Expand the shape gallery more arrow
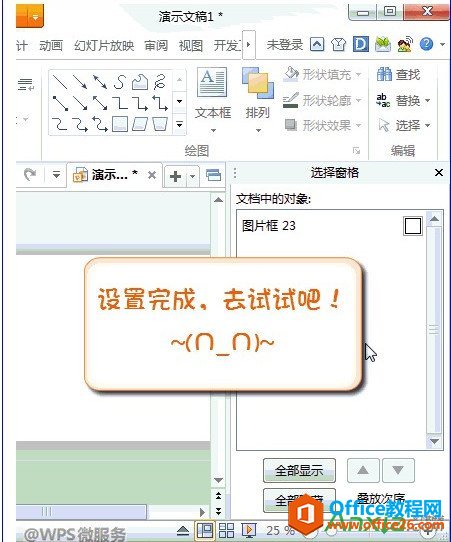Viewport: 451px width, 542px height. pos(179,124)
